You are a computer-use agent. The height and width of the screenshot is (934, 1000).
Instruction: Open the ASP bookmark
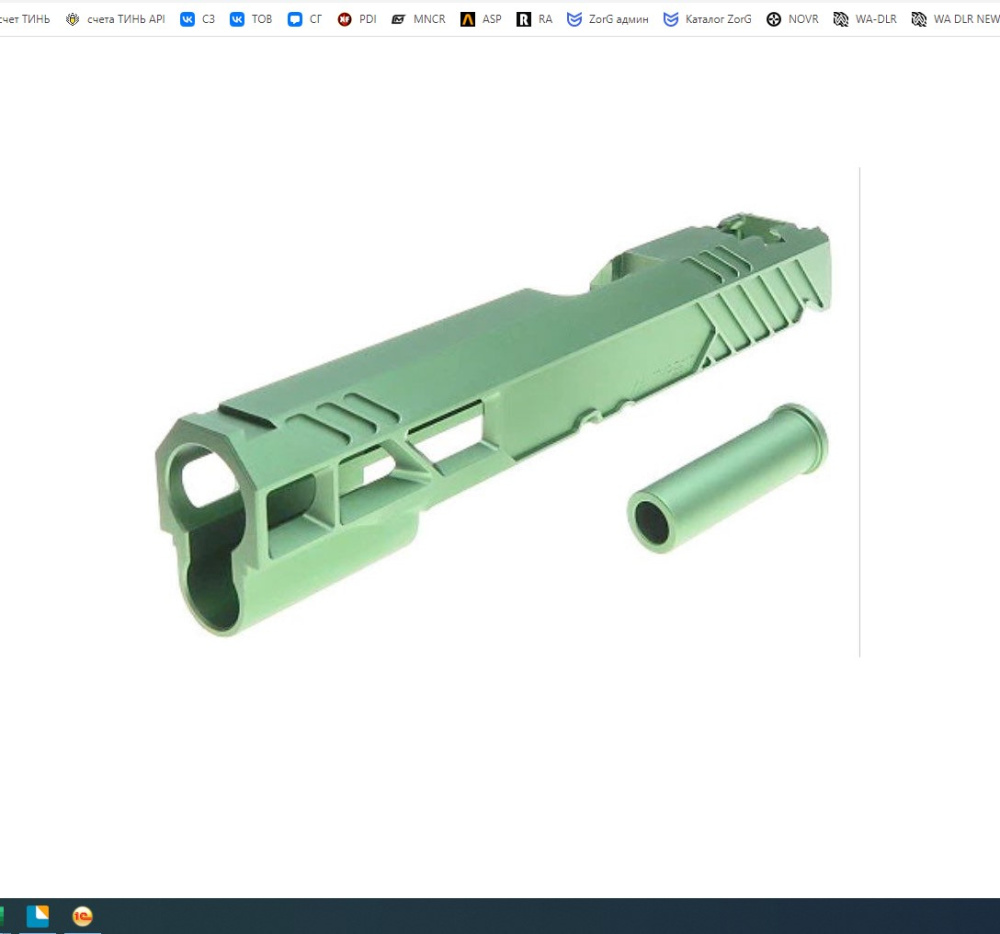[481, 19]
